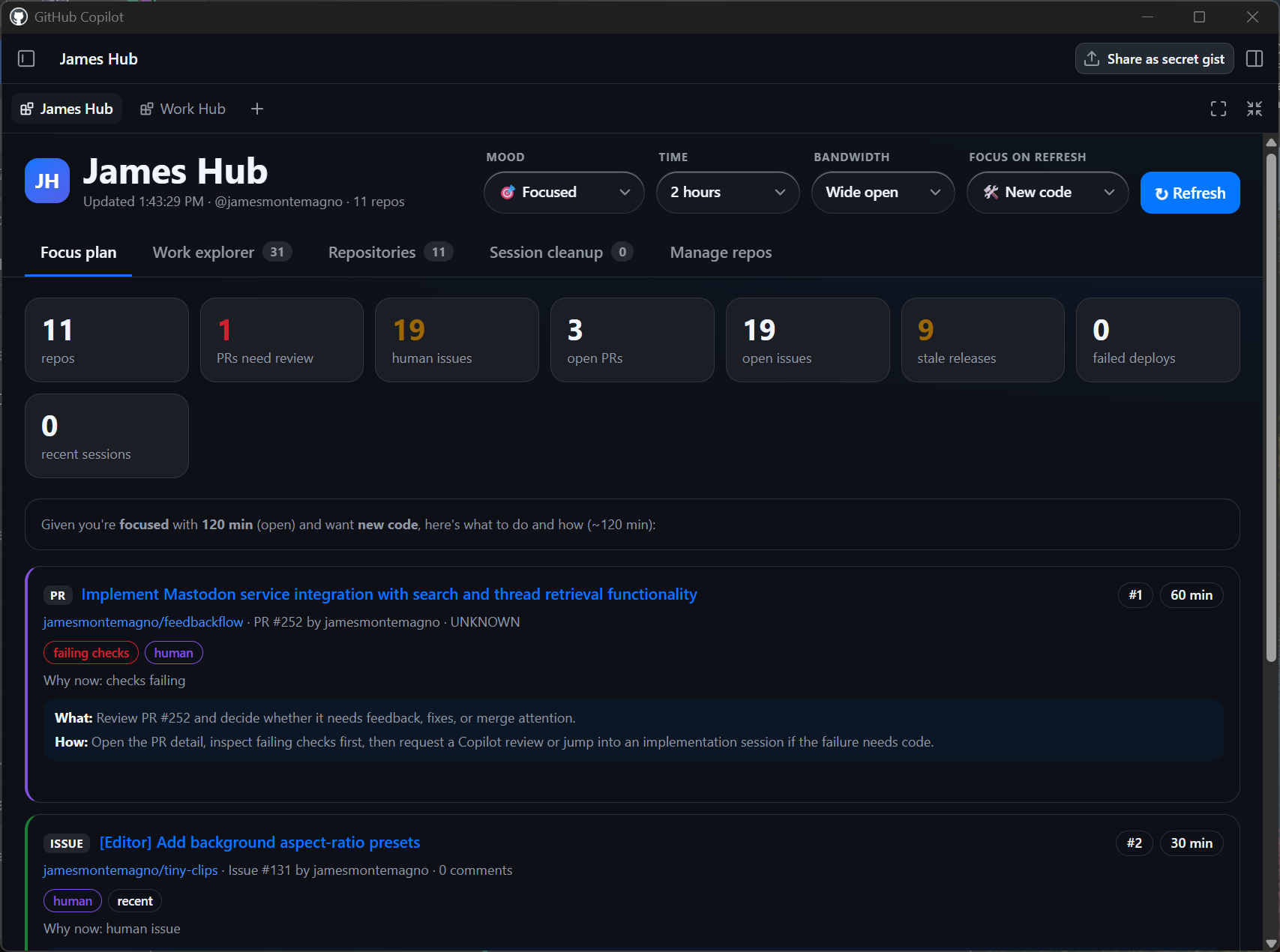Open the Work explorer tab
Image resolution: width=1280 pixels, height=952 pixels.
click(x=222, y=253)
